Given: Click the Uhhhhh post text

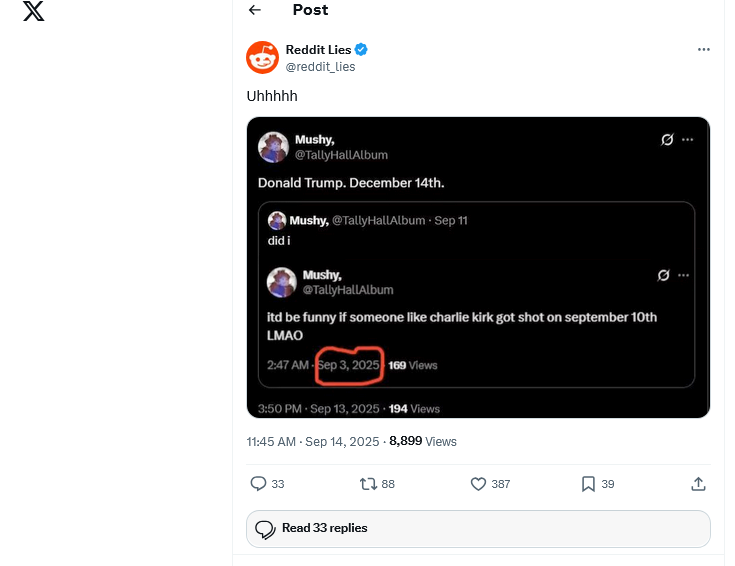Looking at the screenshot, I should [x=272, y=96].
